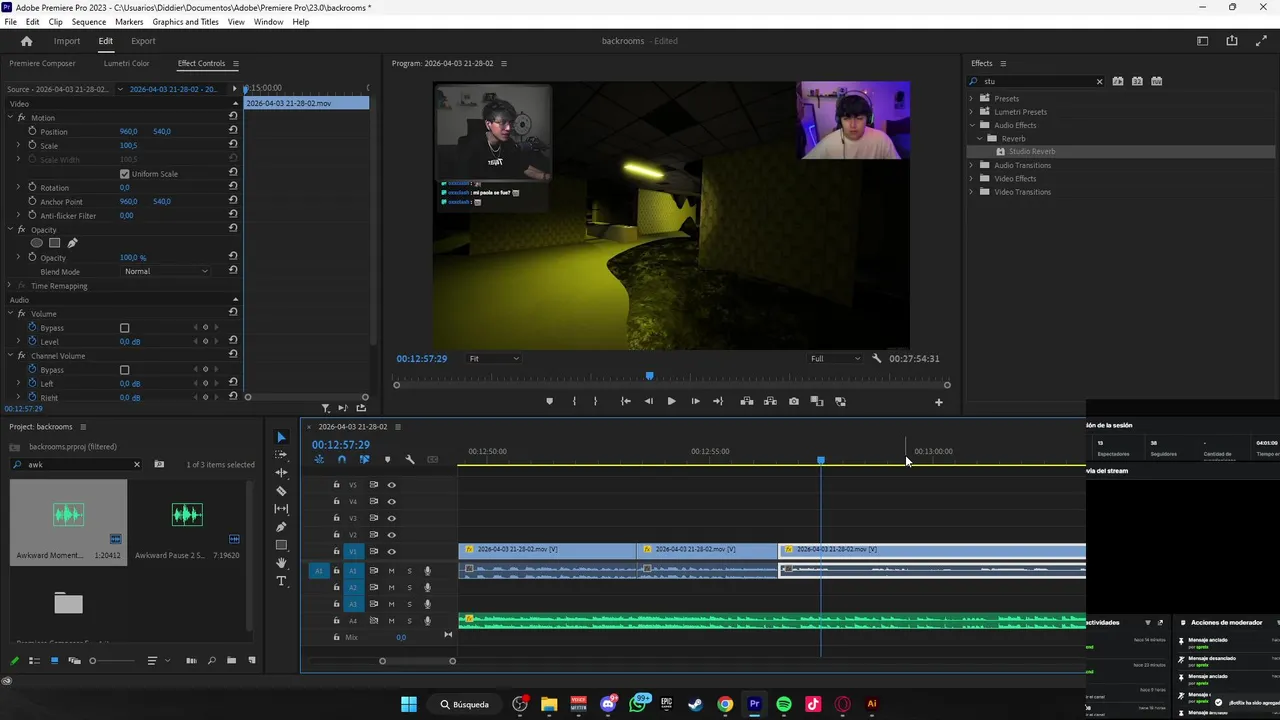The height and width of the screenshot is (720, 1280).
Task: Expand Video Transitions folder
Action: (x=971, y=192)
